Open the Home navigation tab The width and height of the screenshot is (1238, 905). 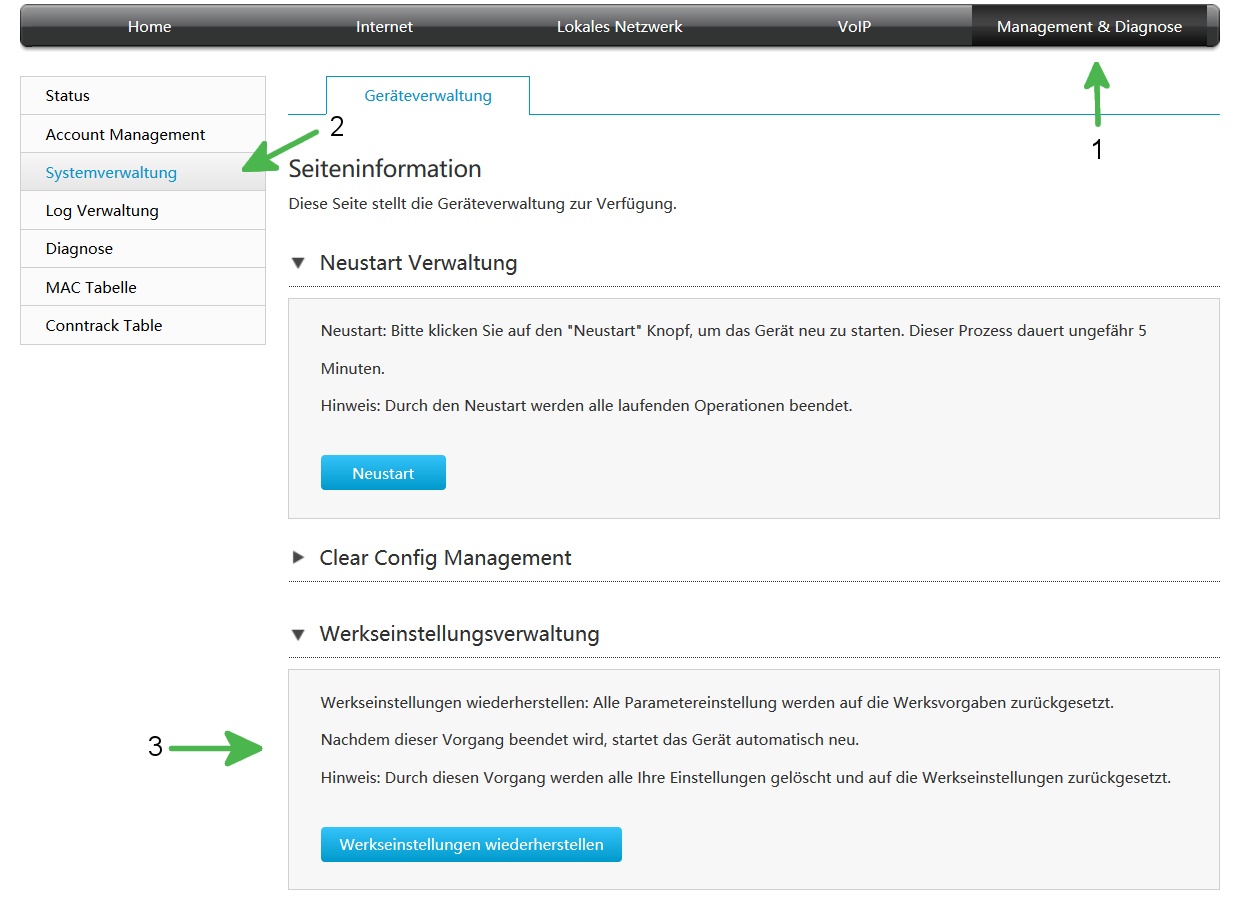pyautogui.click(x=149, y=27)
